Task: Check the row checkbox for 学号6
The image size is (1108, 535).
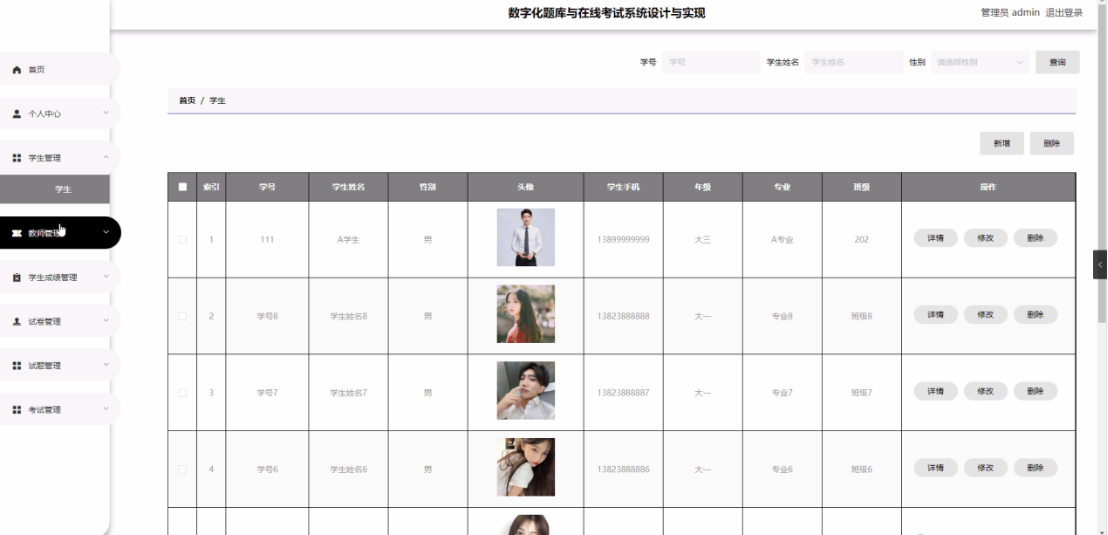Action: click(183, 469)
